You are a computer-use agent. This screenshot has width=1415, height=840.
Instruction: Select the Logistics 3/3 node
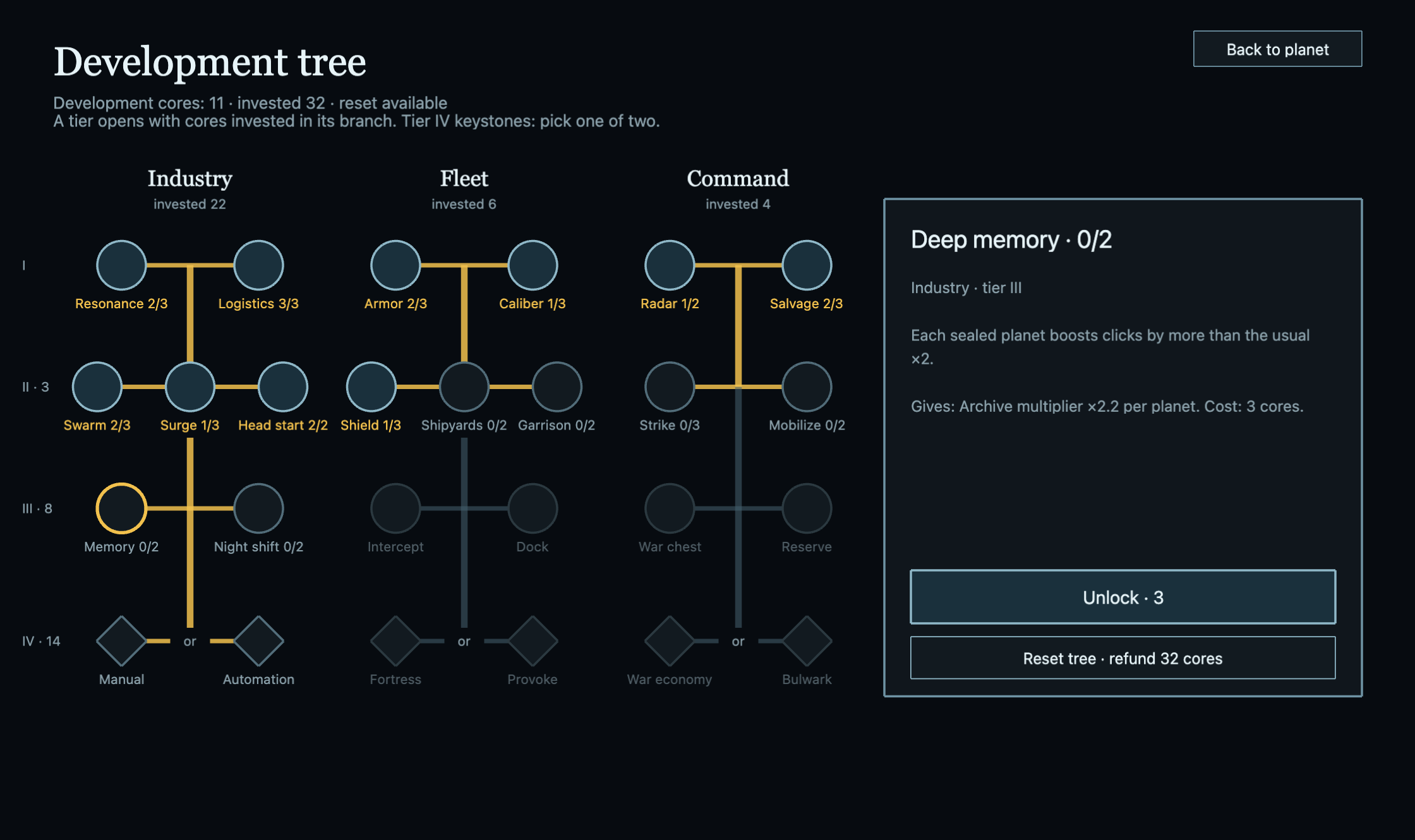click(258, 265)
